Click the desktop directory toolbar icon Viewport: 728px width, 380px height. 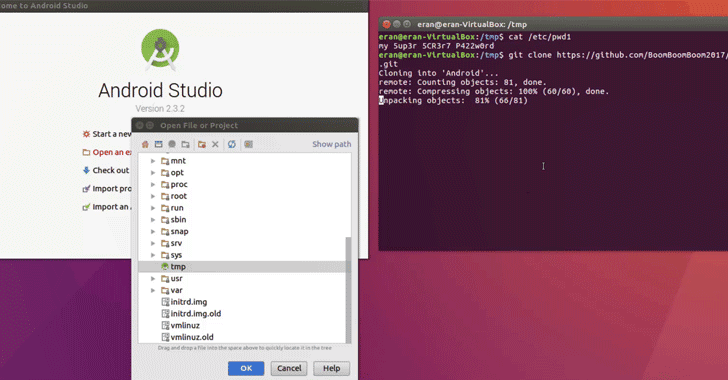click(x=159, y=144)
